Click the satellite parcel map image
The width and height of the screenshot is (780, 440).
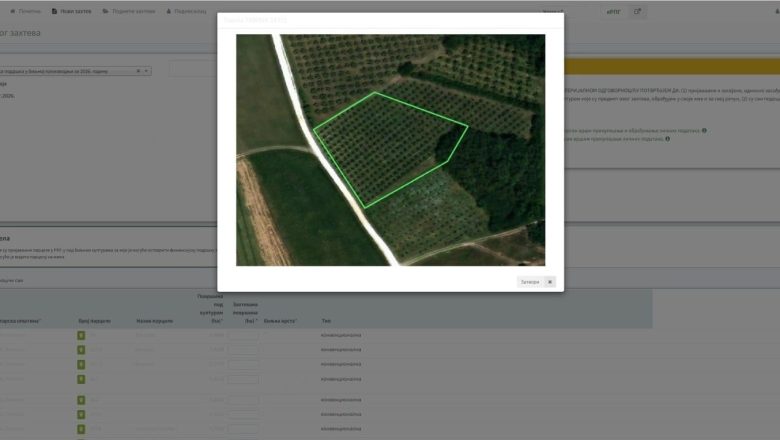390,150
